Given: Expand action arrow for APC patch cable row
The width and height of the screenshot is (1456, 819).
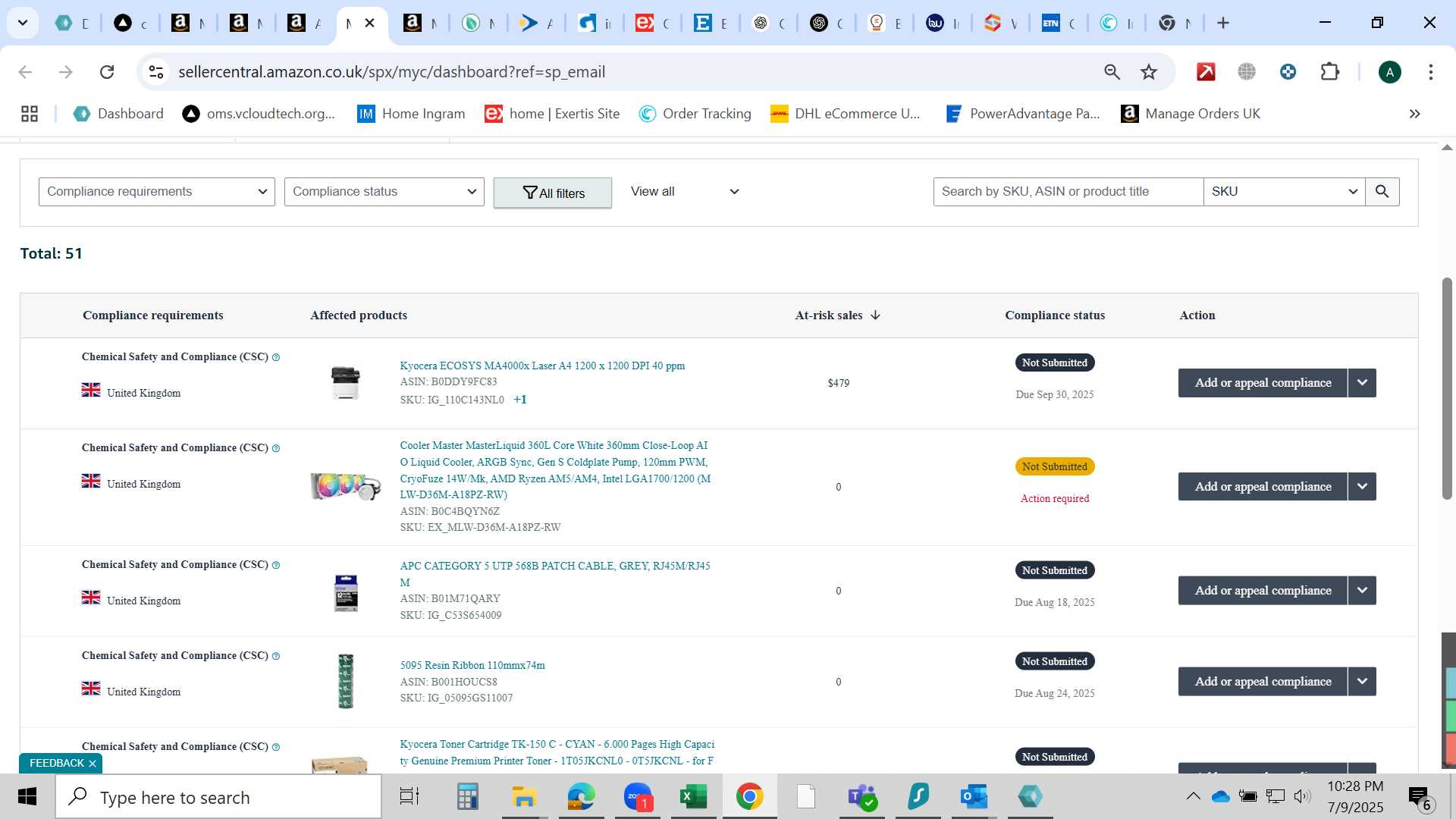Looking at the screenshot, I should click(x=1362, y=591).
